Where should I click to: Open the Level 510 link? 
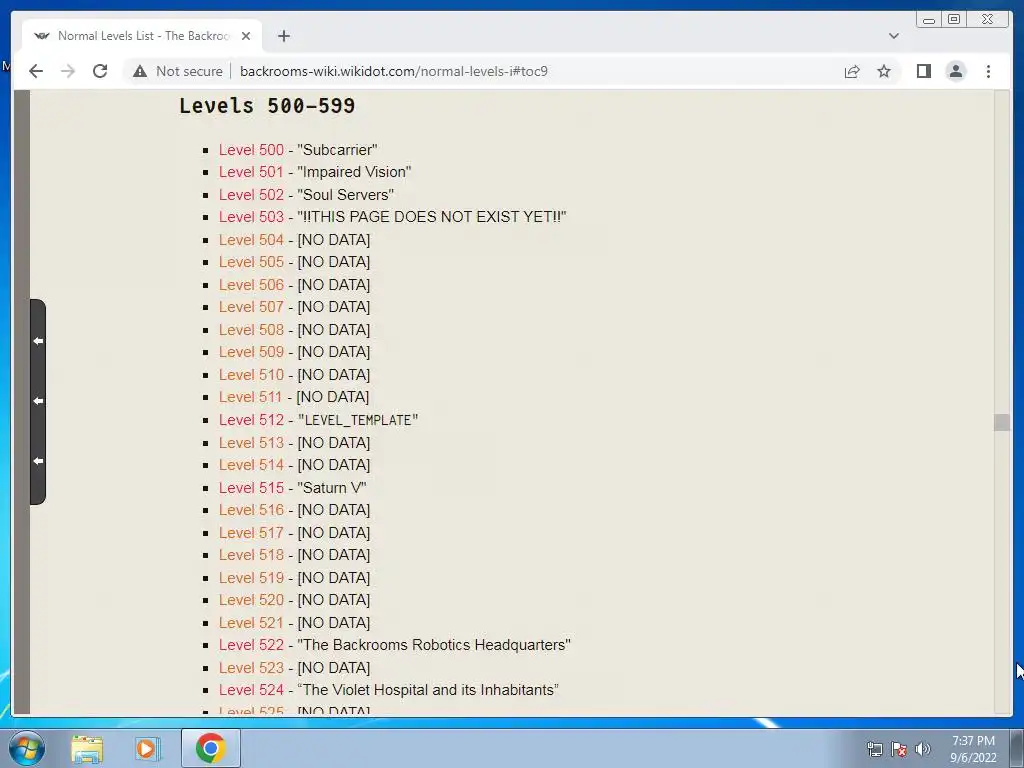tap(251, 375)
